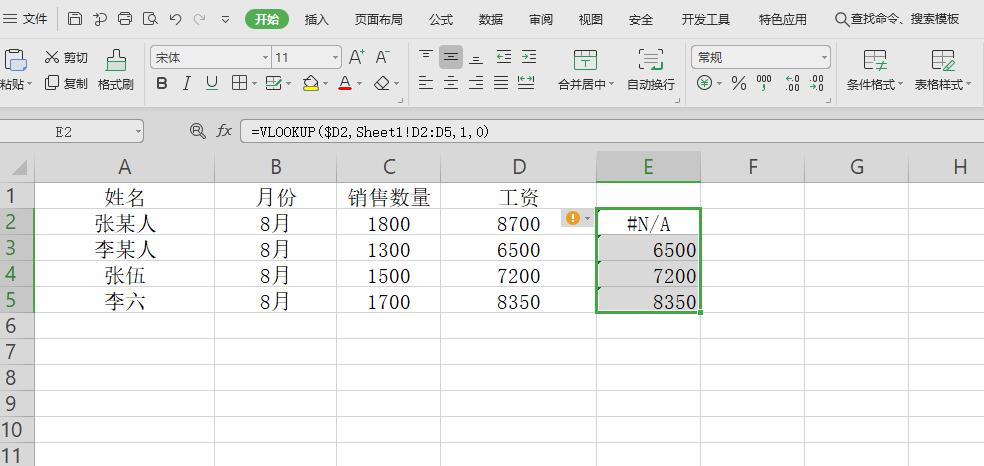The height and width of the screenshot is (466, 984).
Task: Switch to 插入 tab
Action: pyautogui.click(x=317, y=19)
